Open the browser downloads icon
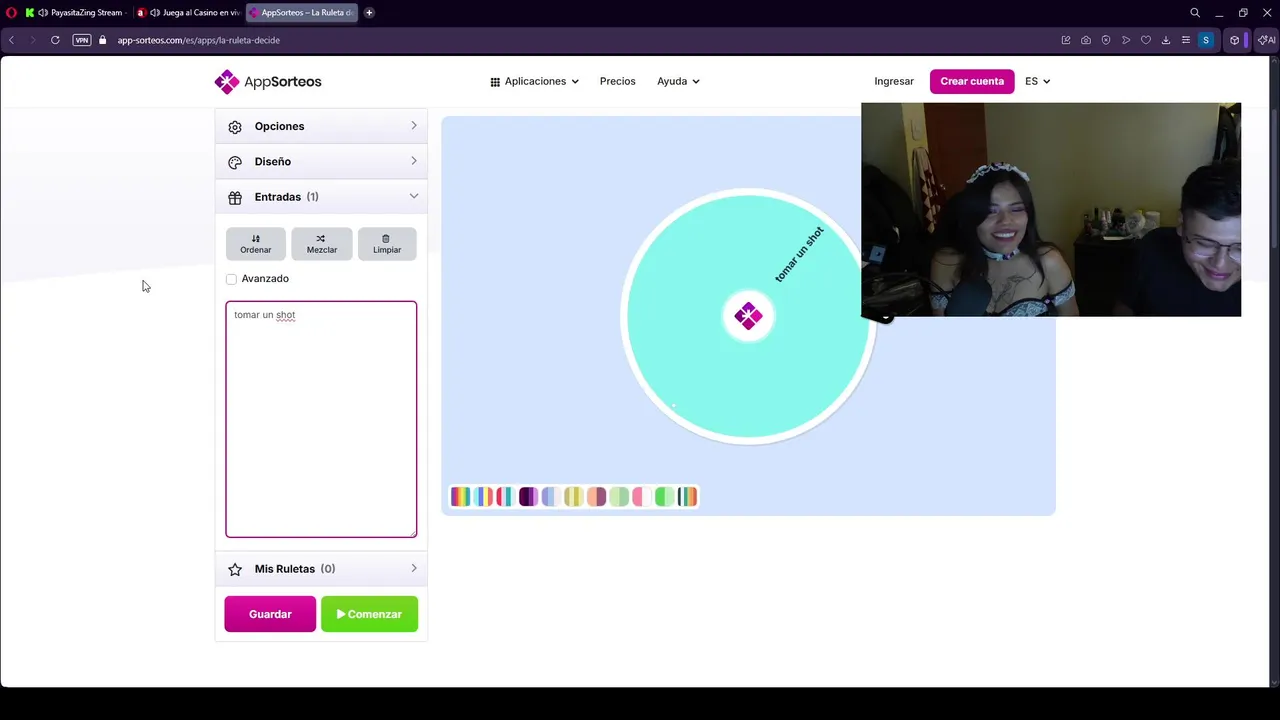The image size is (1280, 720). 1166,40
